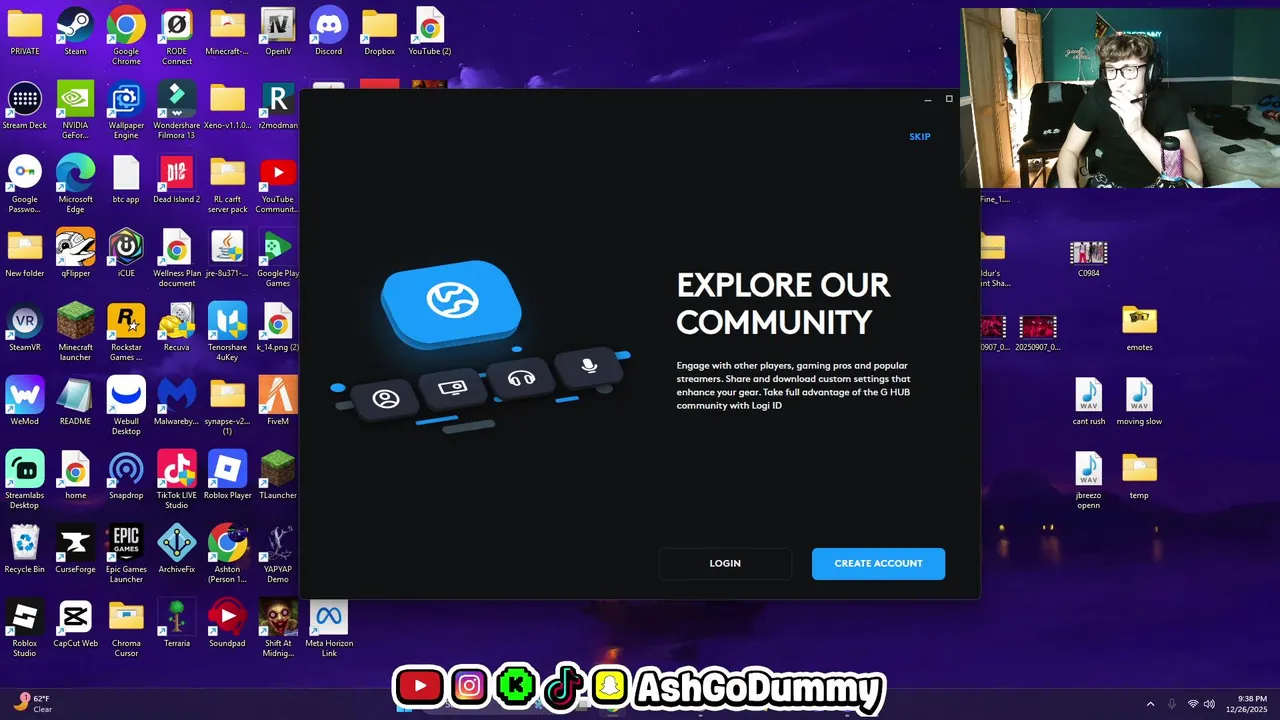Launch Discord from the desktop
Image resolution: width=1280 pixels, height=720 pixels.
pyautogui.click(x=328, y=31)
